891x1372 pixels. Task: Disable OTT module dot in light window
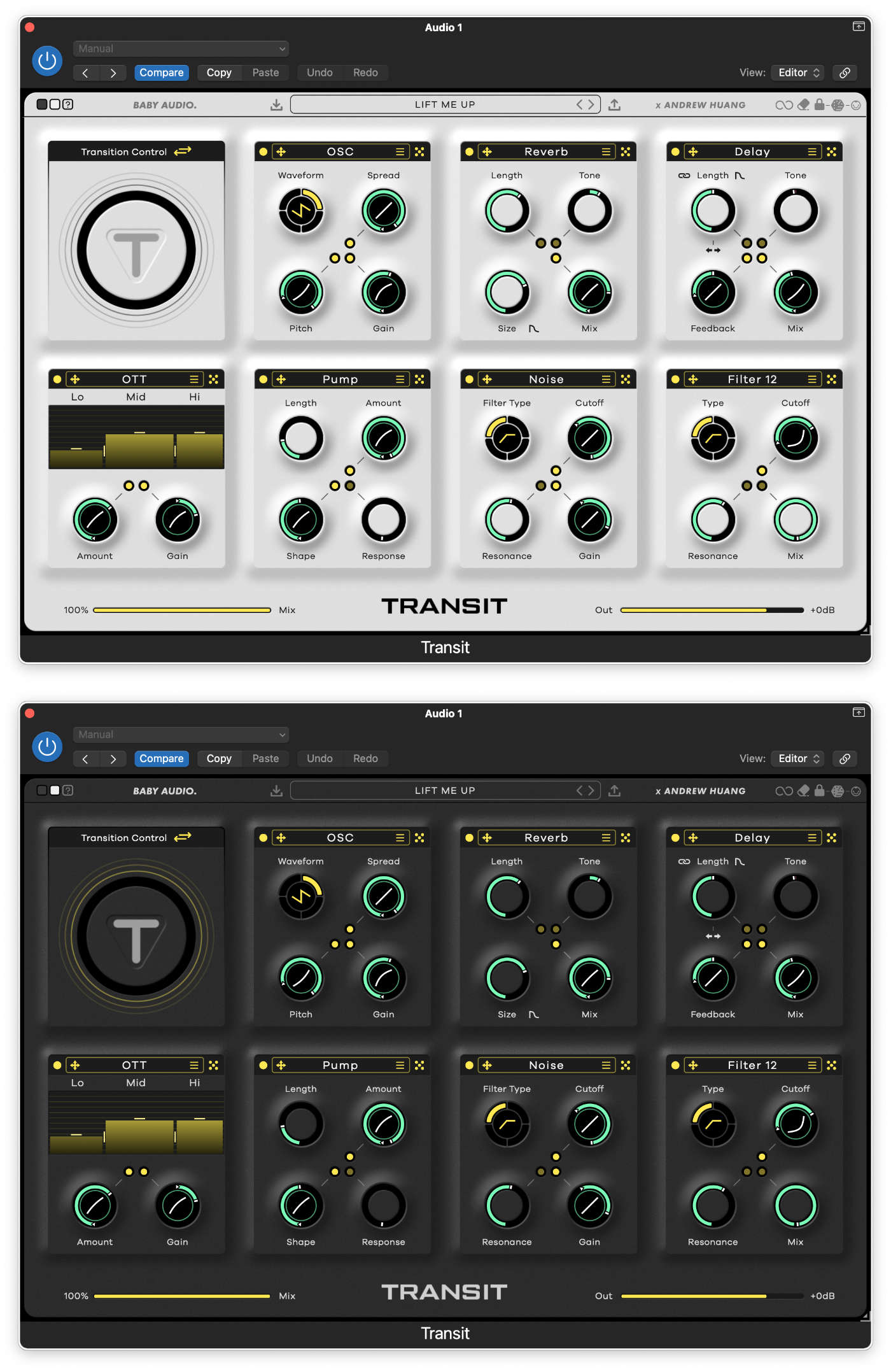(x=57, y=379)
